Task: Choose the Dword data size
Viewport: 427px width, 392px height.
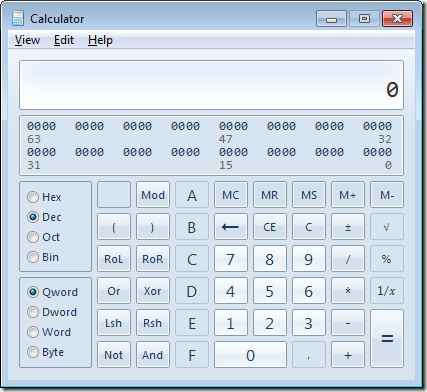Action: pyautogui.click(x=52, y=312)
